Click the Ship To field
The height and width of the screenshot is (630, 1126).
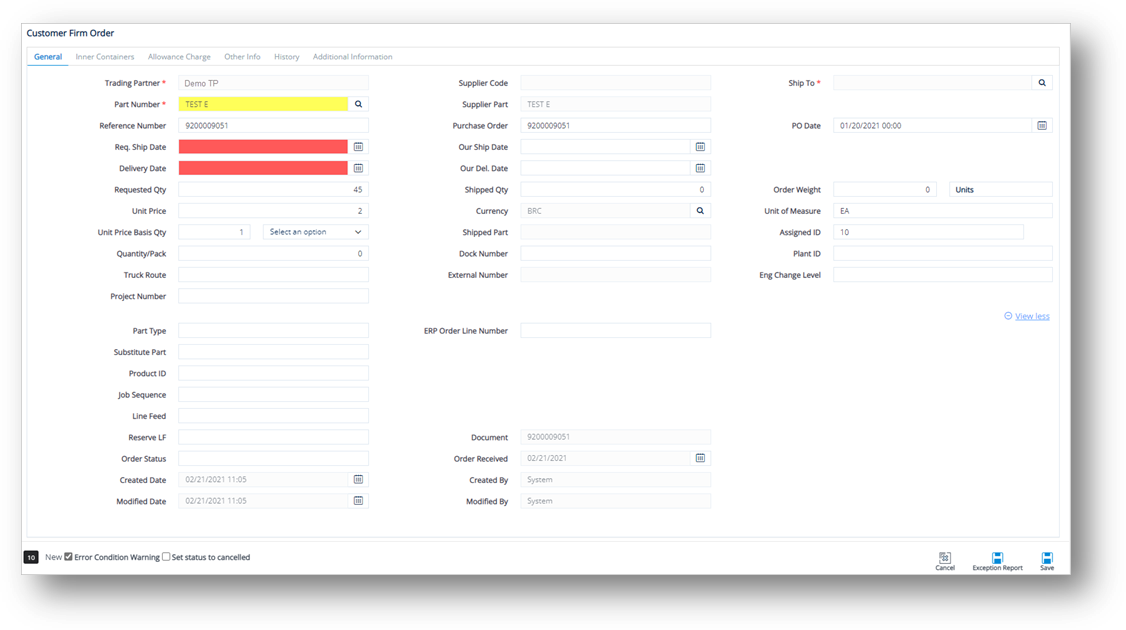[932, 83]
